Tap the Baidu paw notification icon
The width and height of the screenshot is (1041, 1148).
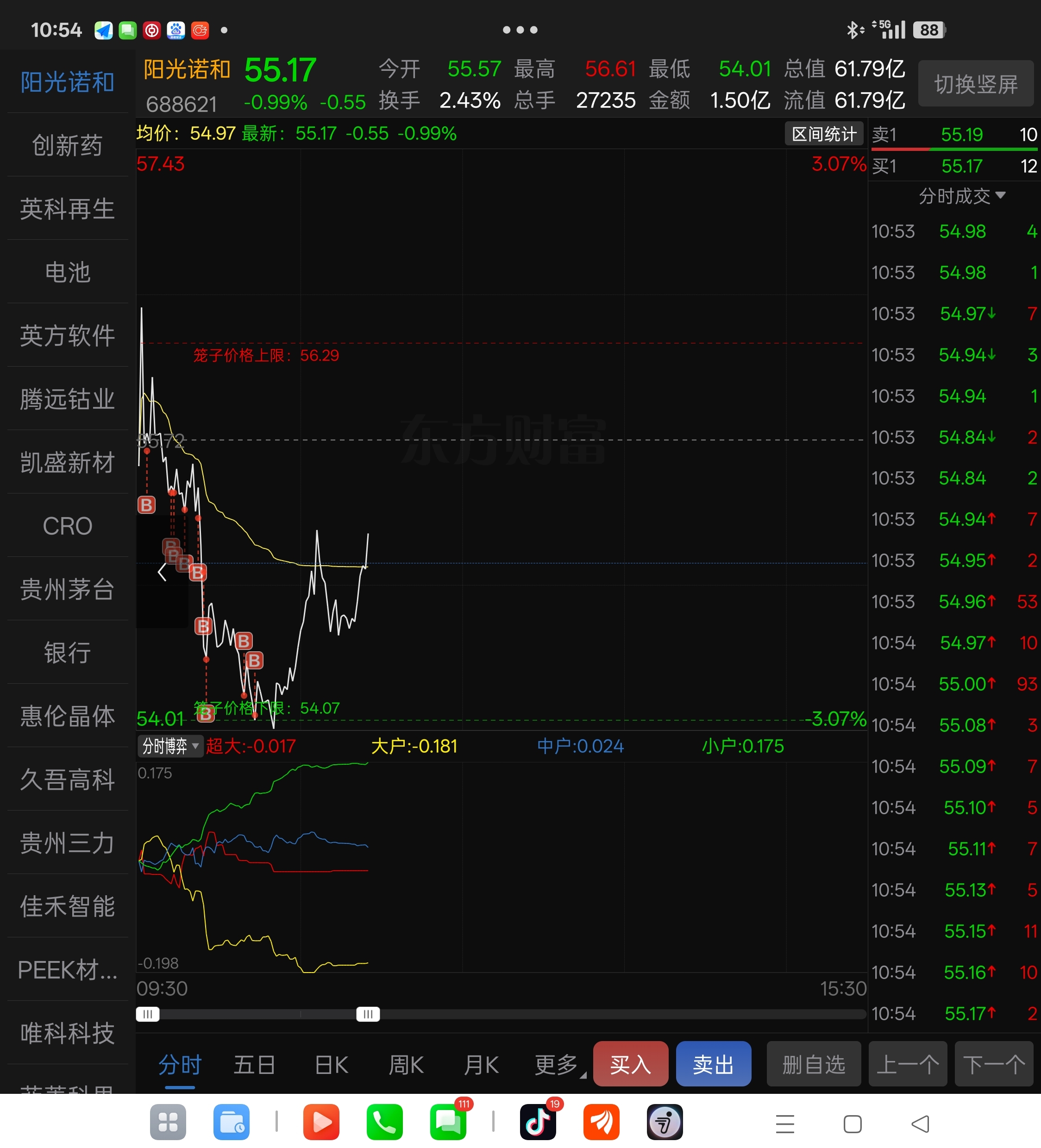[176, 30]
